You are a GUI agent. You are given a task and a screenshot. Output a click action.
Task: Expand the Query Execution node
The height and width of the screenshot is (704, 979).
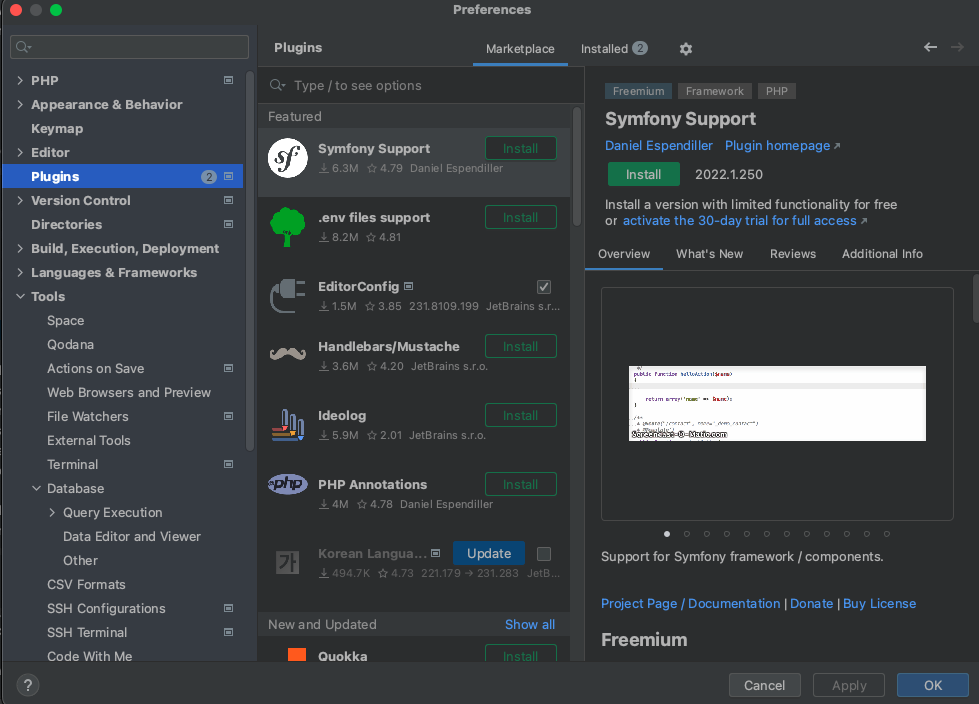click(52, 512)
